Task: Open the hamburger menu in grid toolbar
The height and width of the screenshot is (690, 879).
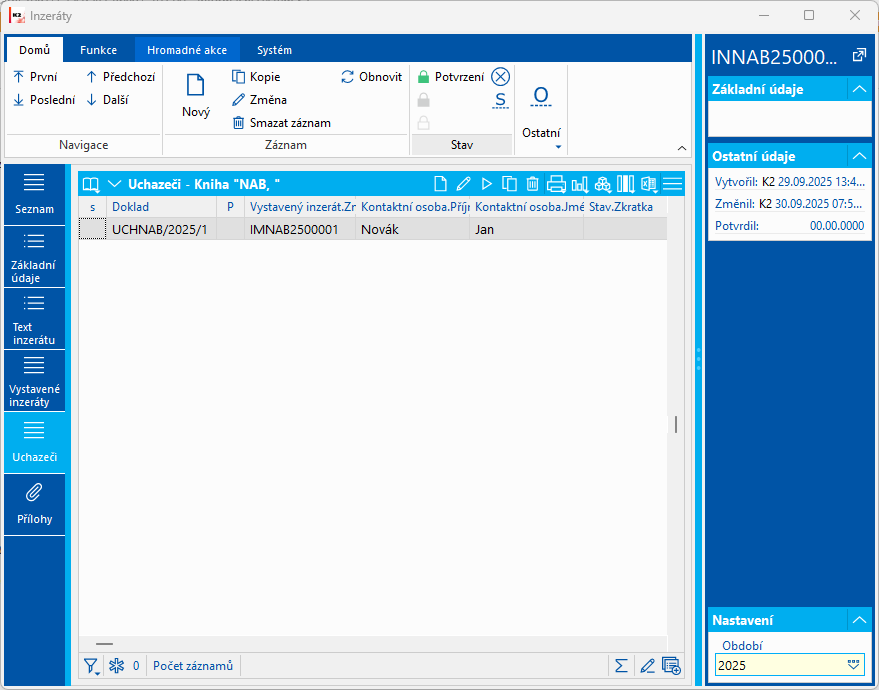Action: [672, 184]
